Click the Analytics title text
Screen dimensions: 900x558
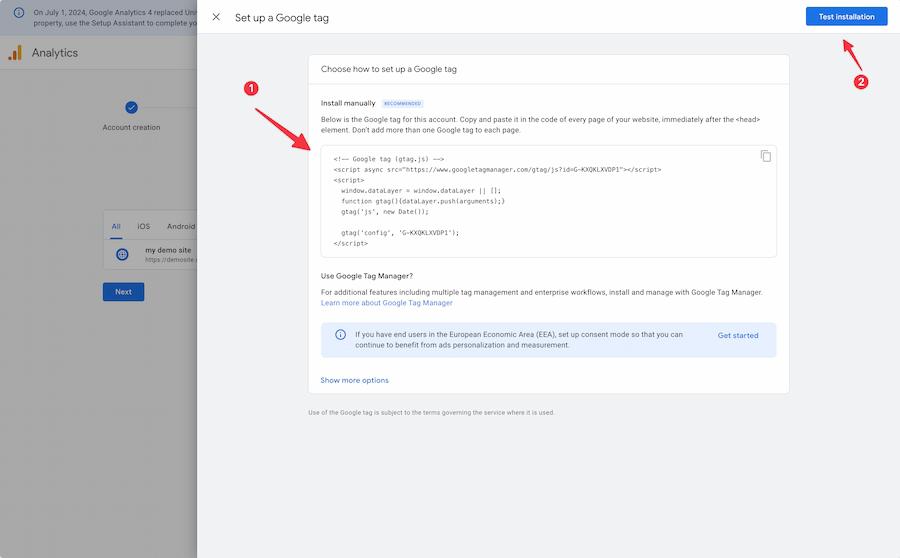click(55, 53)
